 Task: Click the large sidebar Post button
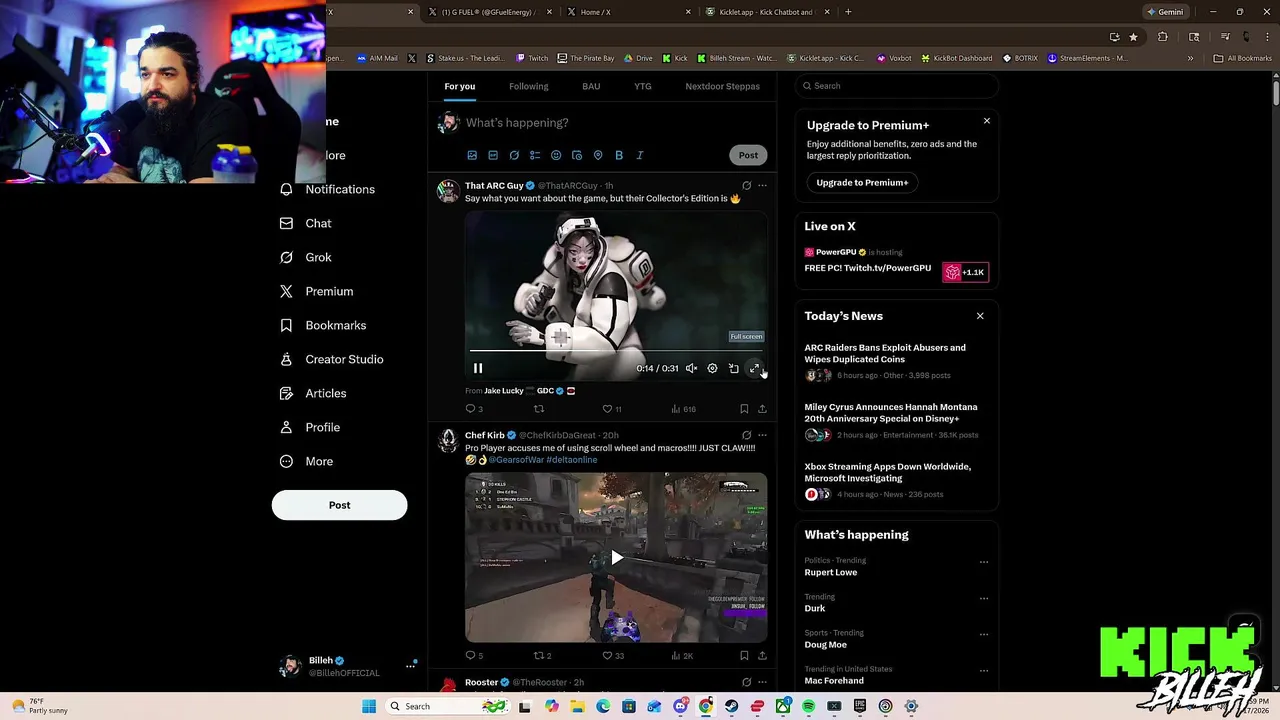tap(339, 505)
